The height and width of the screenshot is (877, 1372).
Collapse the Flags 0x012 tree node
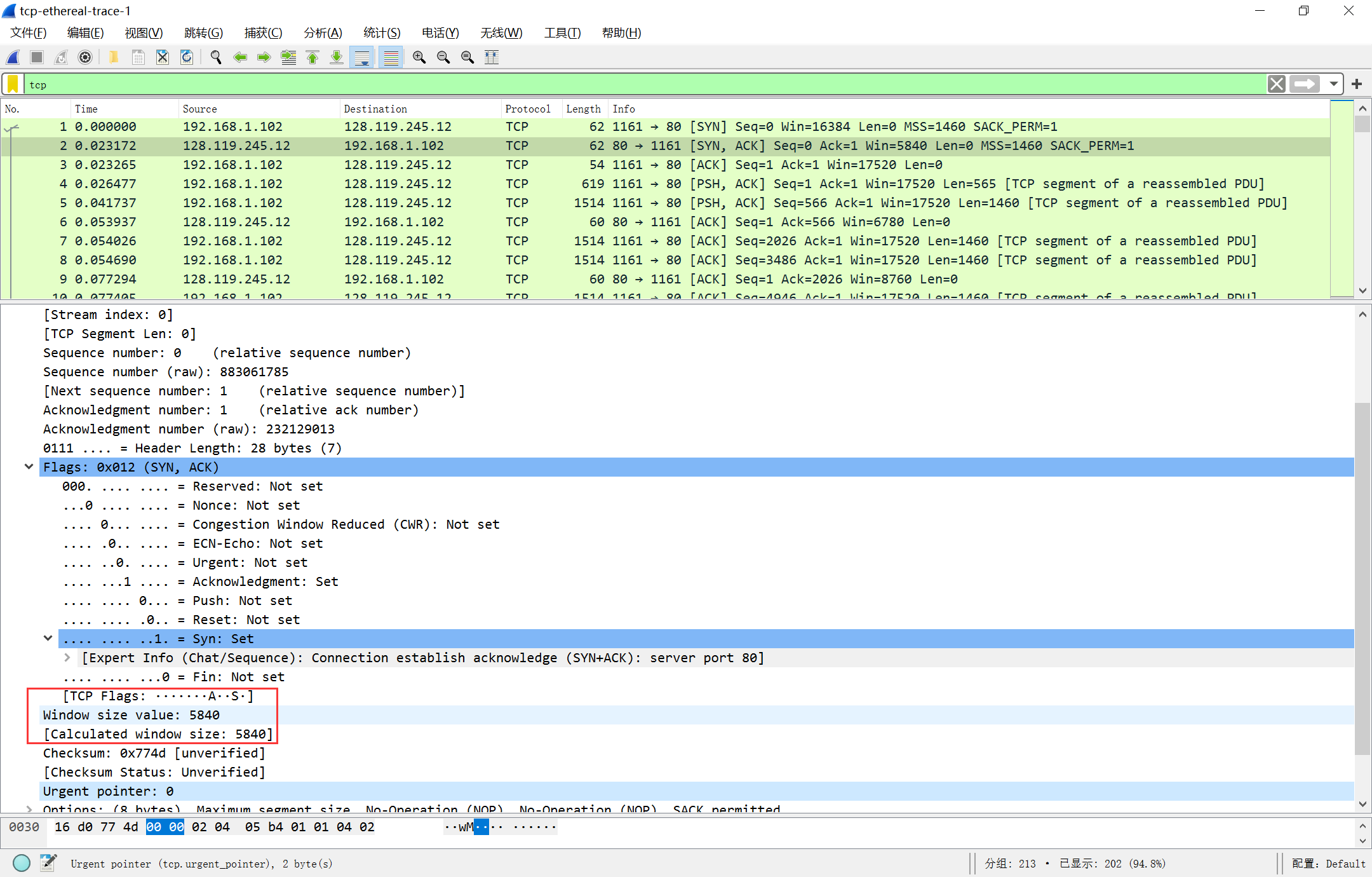[x=29, y=466]
